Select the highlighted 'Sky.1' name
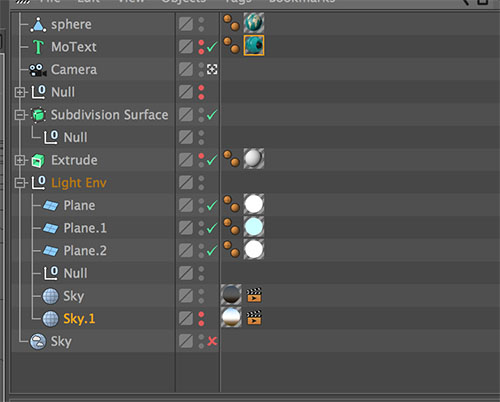Image resolution: width=500 pixels, height=402 pixels. [79, 319]
